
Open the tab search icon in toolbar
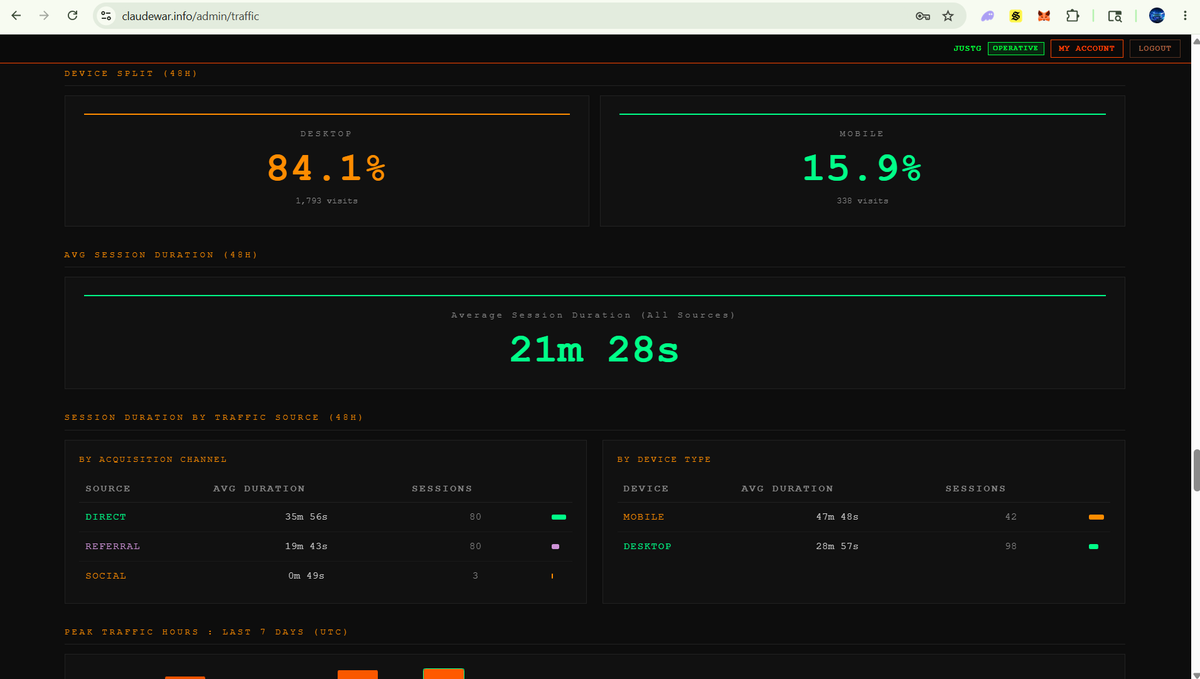1115,16
